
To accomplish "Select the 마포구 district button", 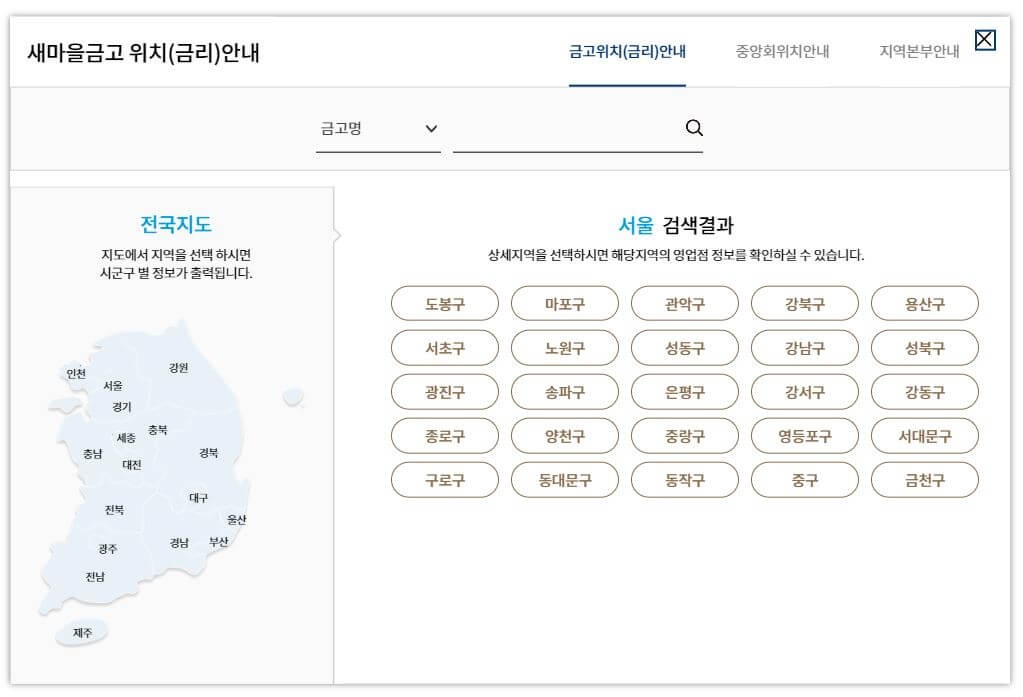I will pyautogui.click(x=564, y=303).
